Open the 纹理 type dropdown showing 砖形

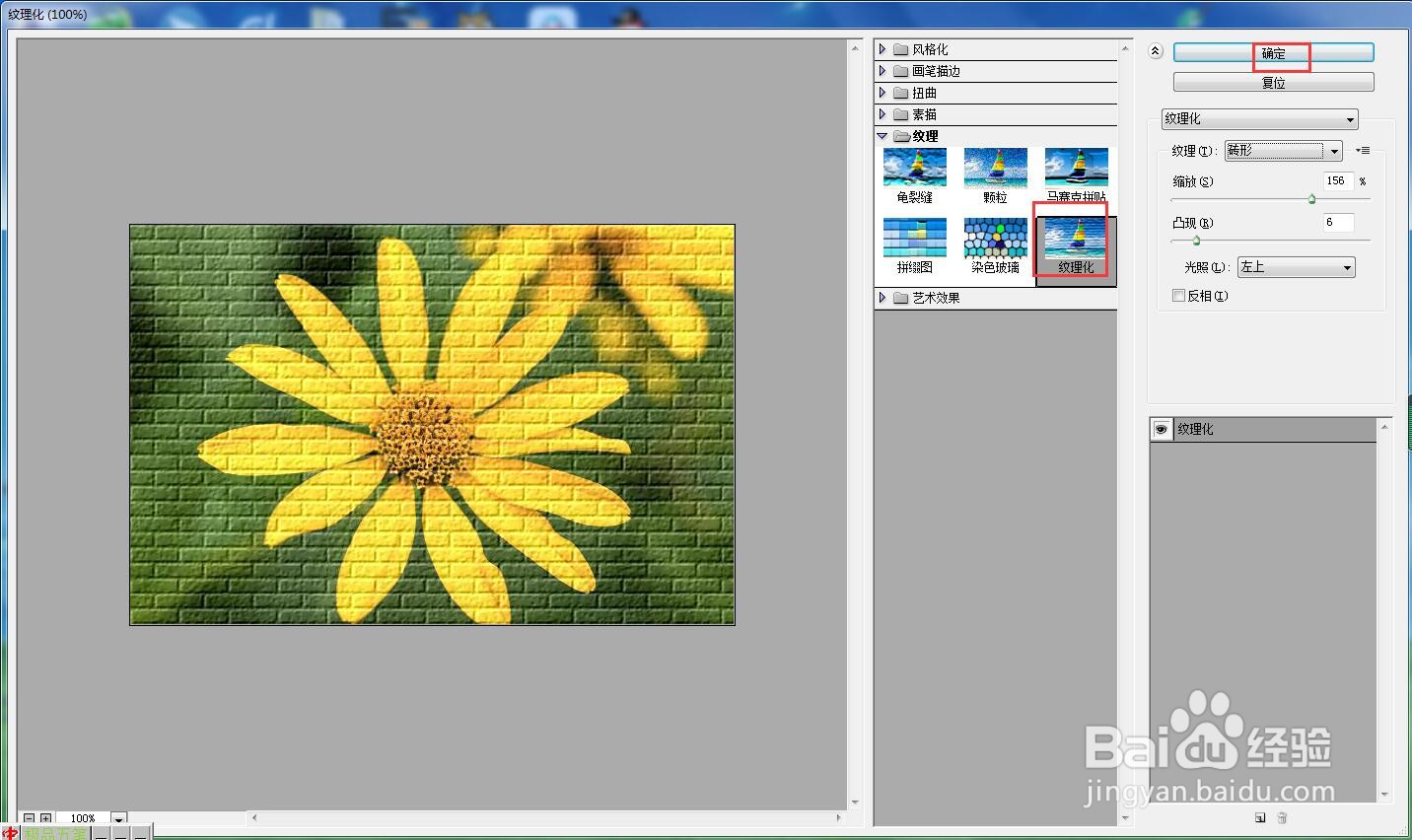(x=1284, y=151)
